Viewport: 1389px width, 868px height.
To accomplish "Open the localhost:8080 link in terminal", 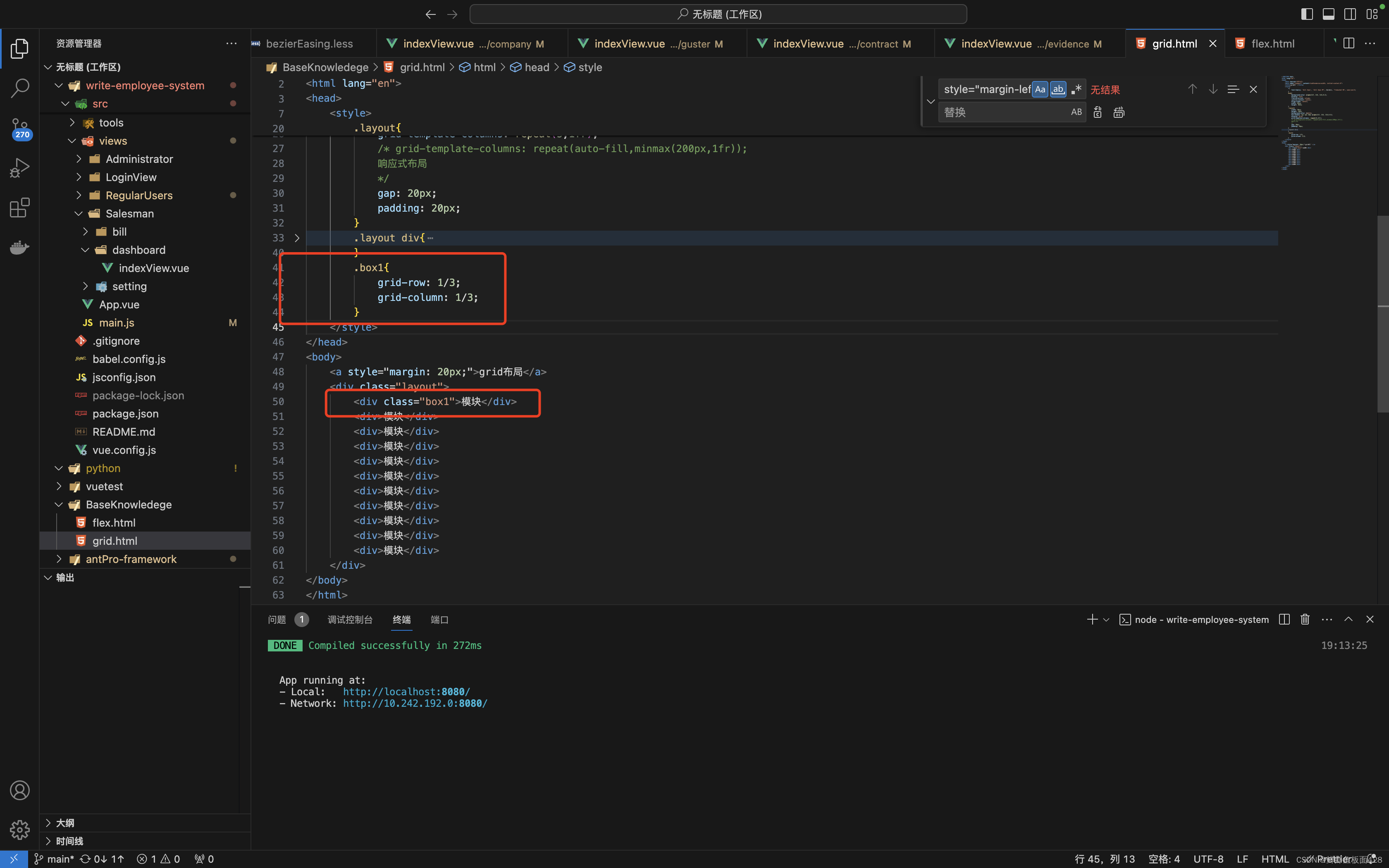I will tap(406, 692).
